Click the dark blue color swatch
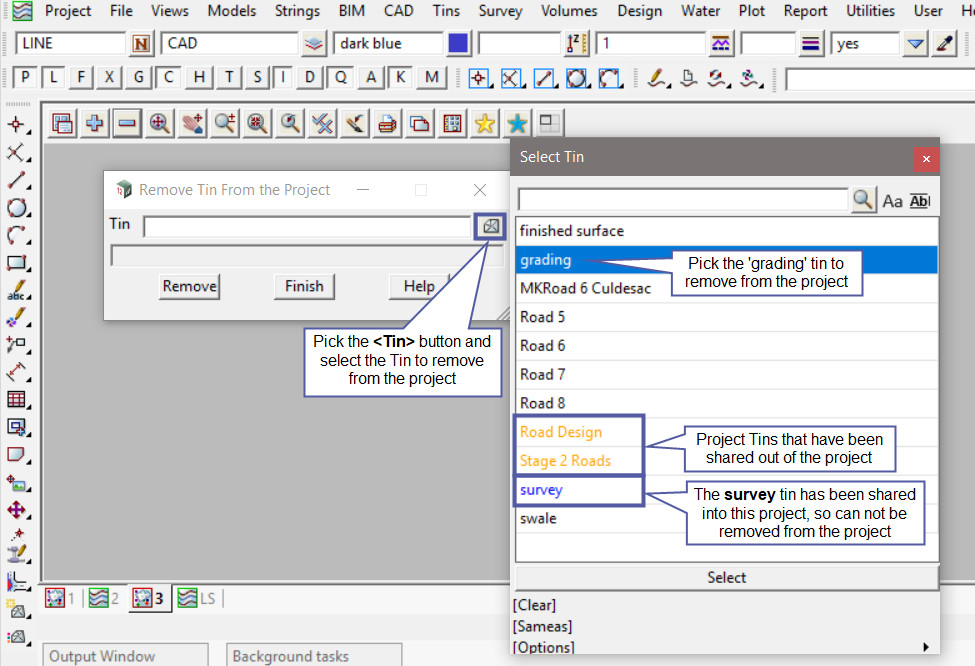Screen dimensions: 975x666 point(458,44)
